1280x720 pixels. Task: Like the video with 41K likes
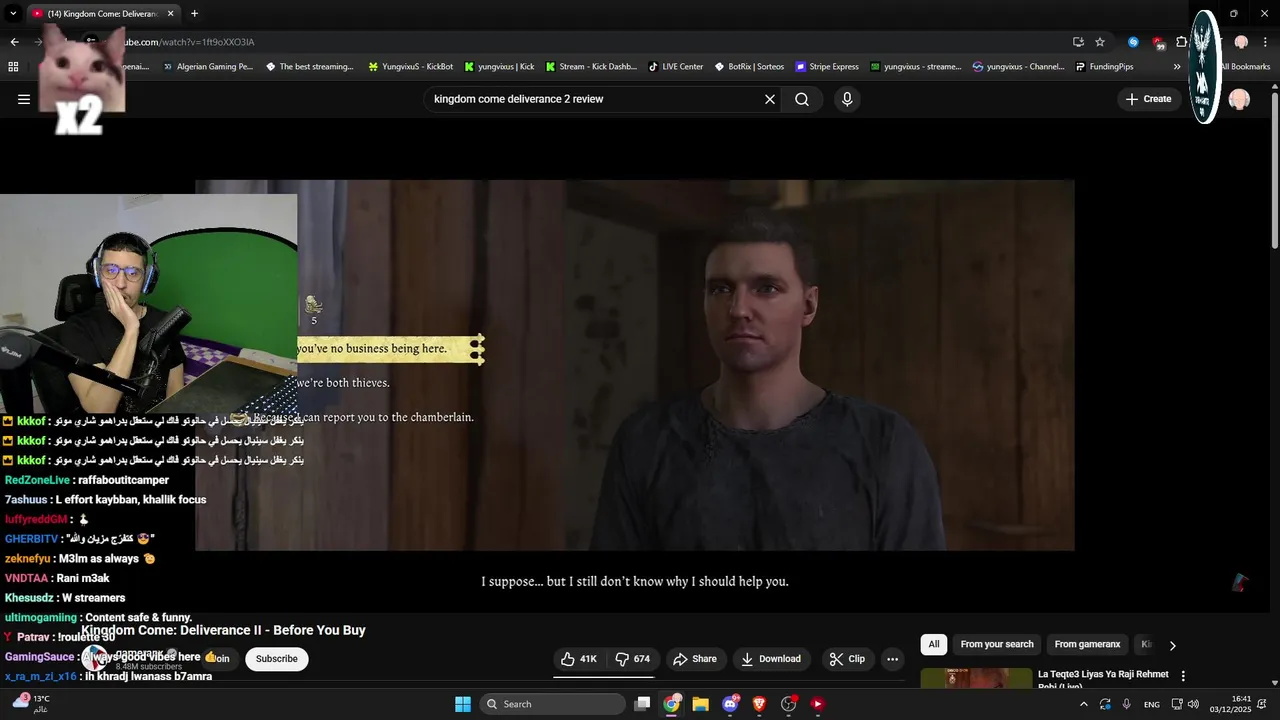[x=579, y=659]
